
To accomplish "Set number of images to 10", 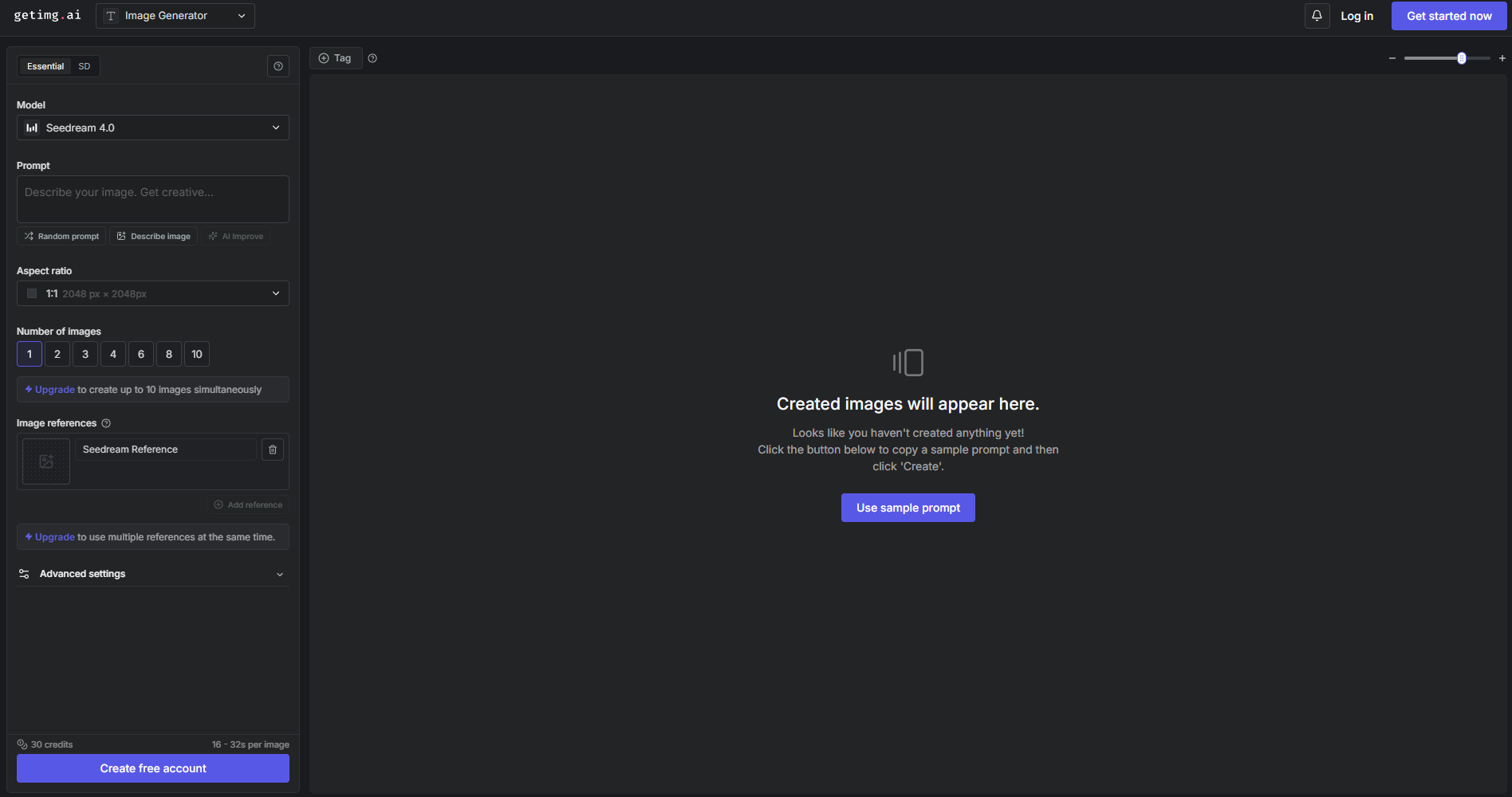I will pyautogui.click(x=197, y=354).
